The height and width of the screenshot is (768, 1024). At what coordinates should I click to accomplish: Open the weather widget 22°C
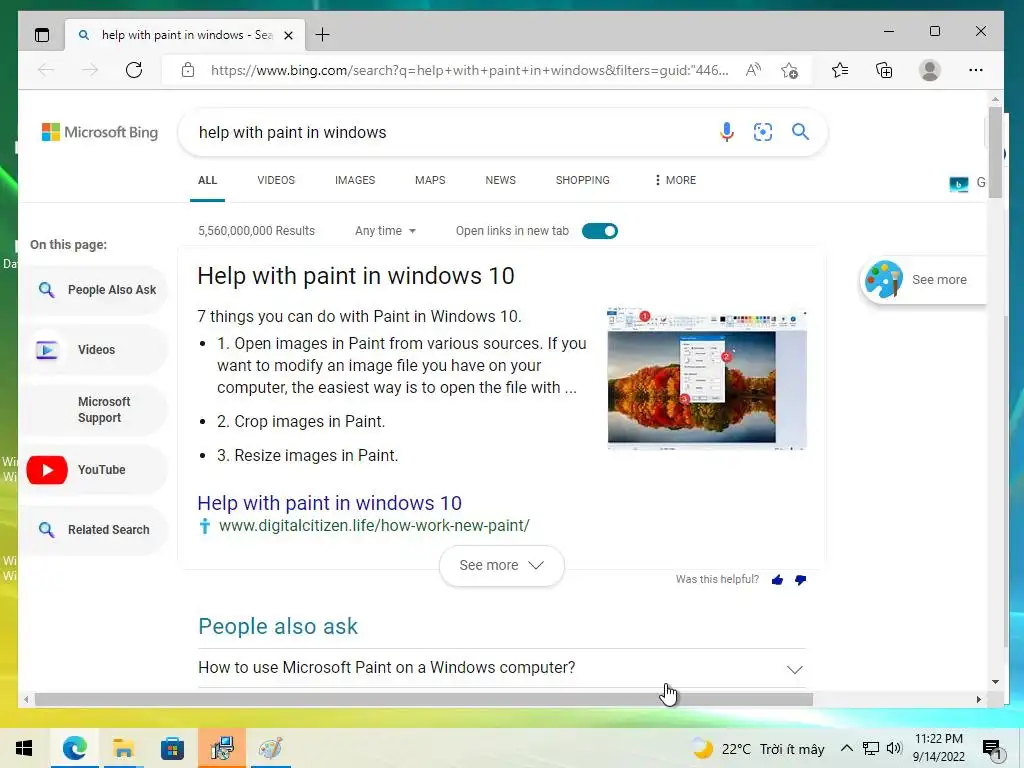(x=759, y=749)
